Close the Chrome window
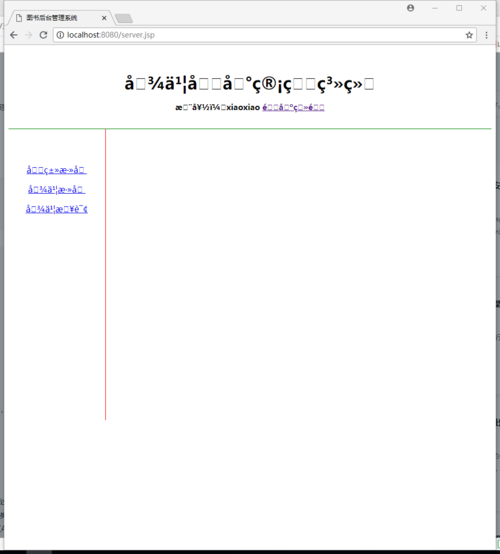 pos(483,8)
